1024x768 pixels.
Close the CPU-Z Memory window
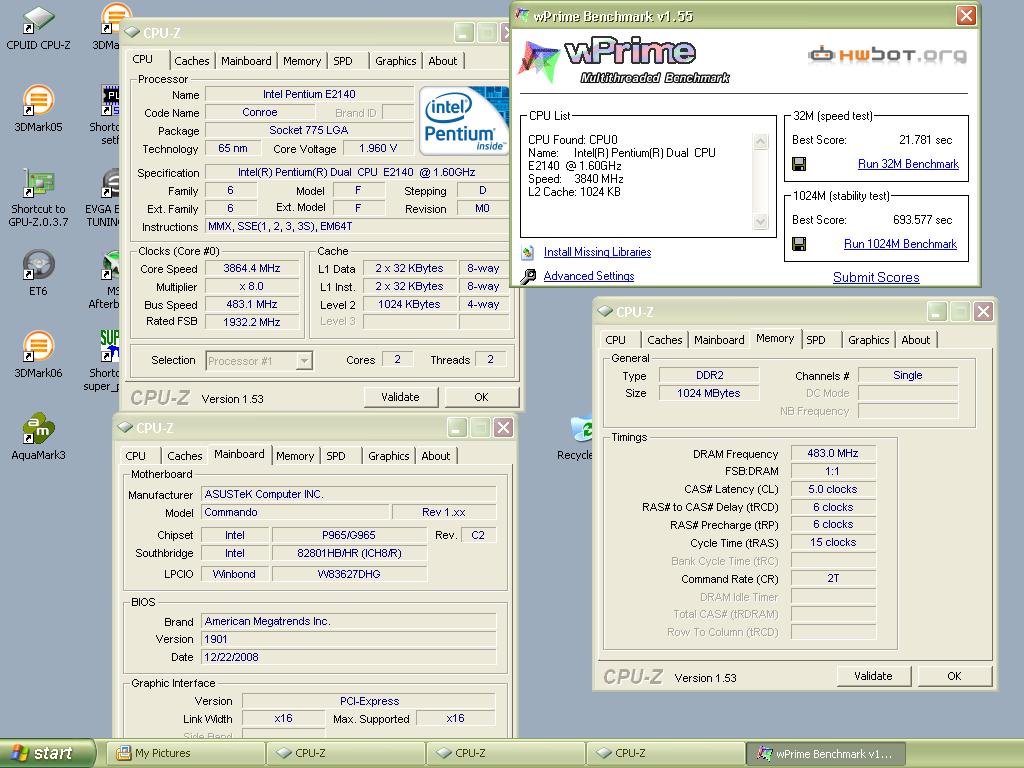pyautogui.click(x=983, y=312)
